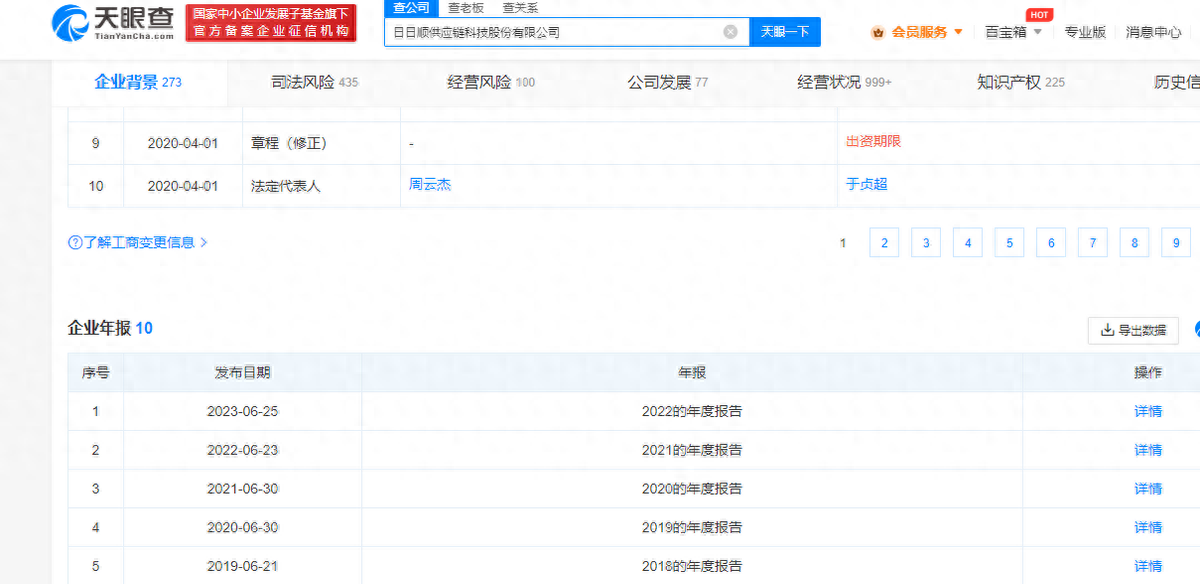Click the VIP crown member icon

[x=878, y=32]
